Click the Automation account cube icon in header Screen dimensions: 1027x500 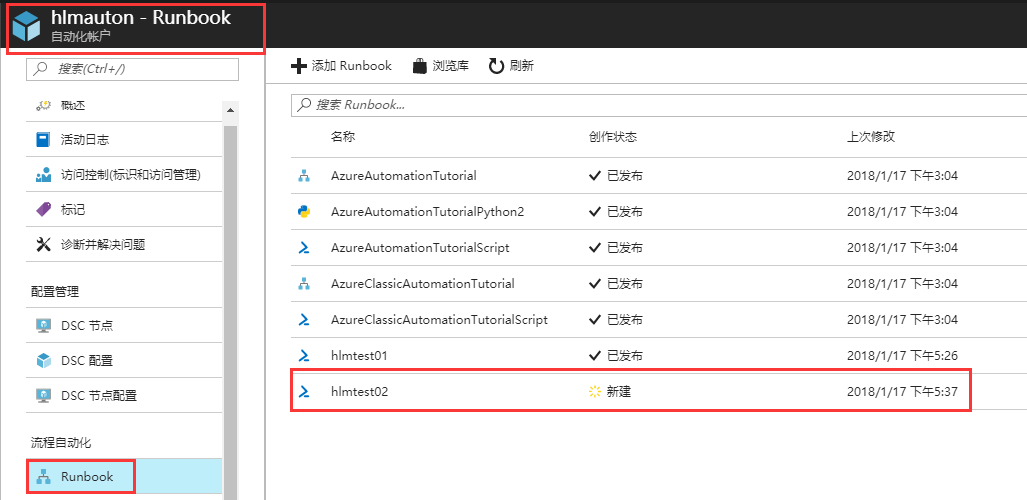[27, 26]
